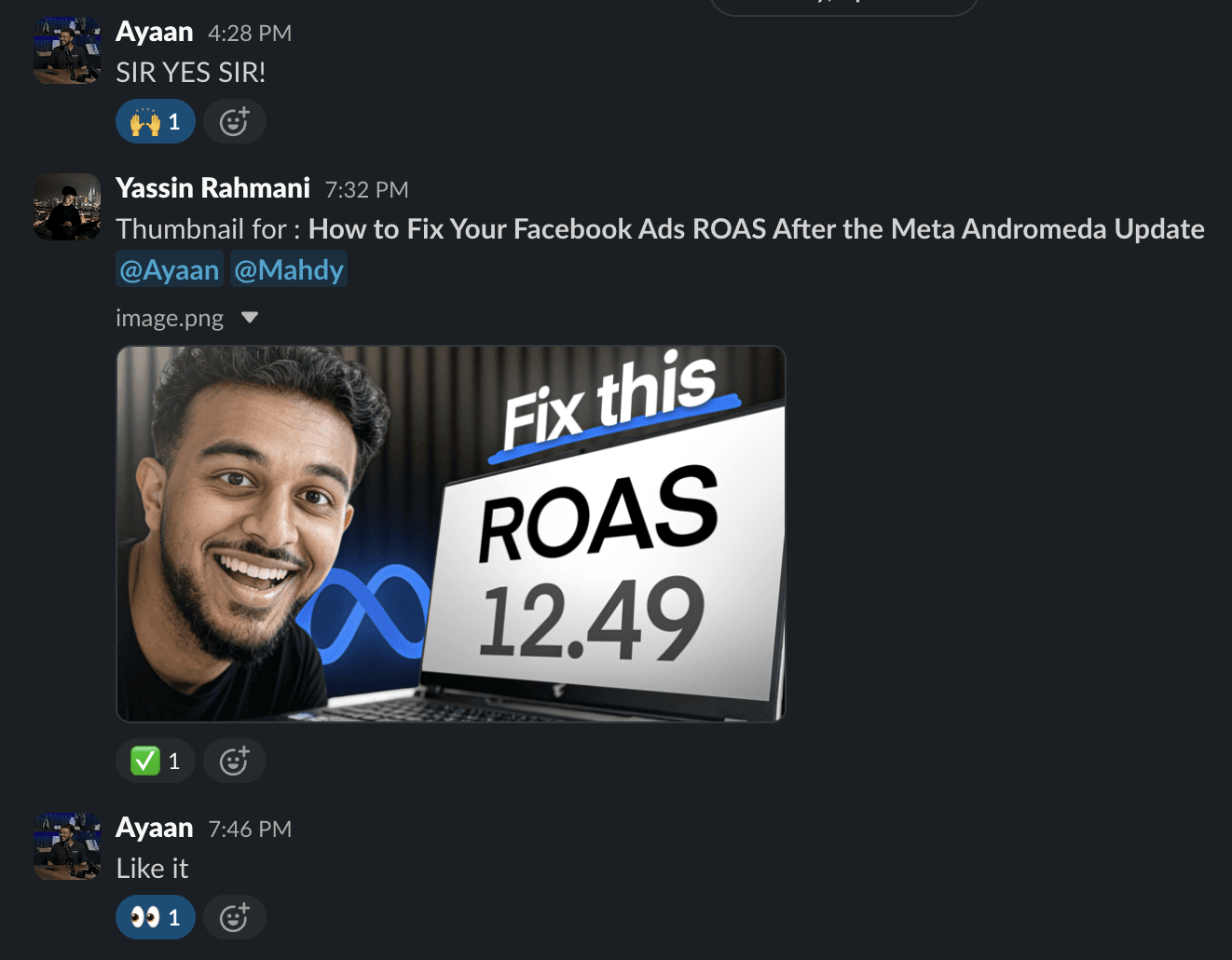Click Ayaan name on 7:46 PM message
The width and height of the screenshot is (1232, 960).
(x=155, y=828)
